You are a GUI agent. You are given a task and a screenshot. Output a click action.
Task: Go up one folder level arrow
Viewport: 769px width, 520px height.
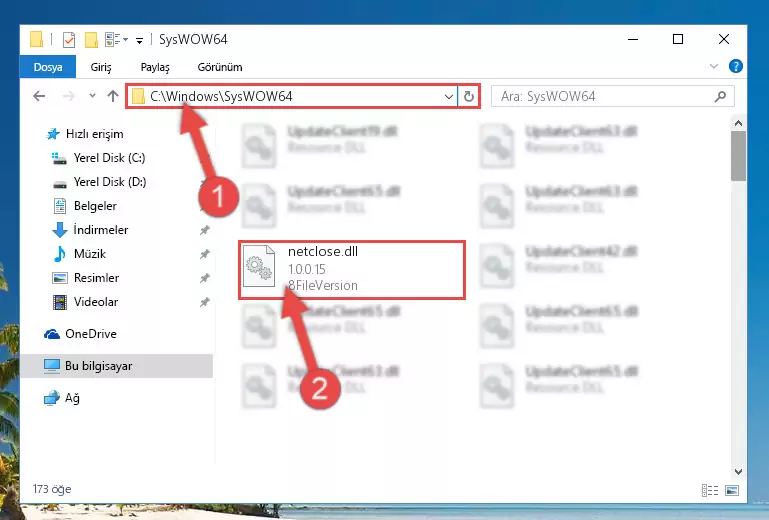(x=113, y=96)
